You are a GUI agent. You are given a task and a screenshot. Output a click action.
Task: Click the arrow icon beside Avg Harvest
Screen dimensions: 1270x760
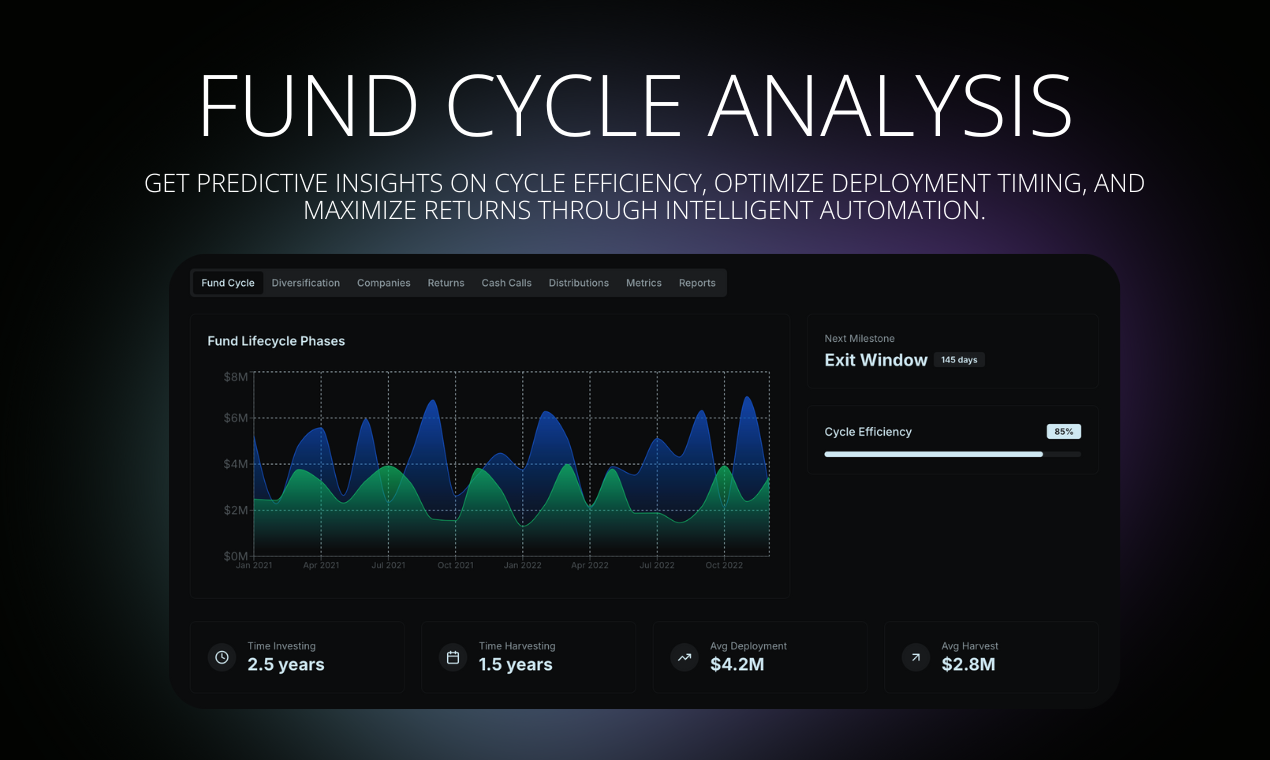916,657
